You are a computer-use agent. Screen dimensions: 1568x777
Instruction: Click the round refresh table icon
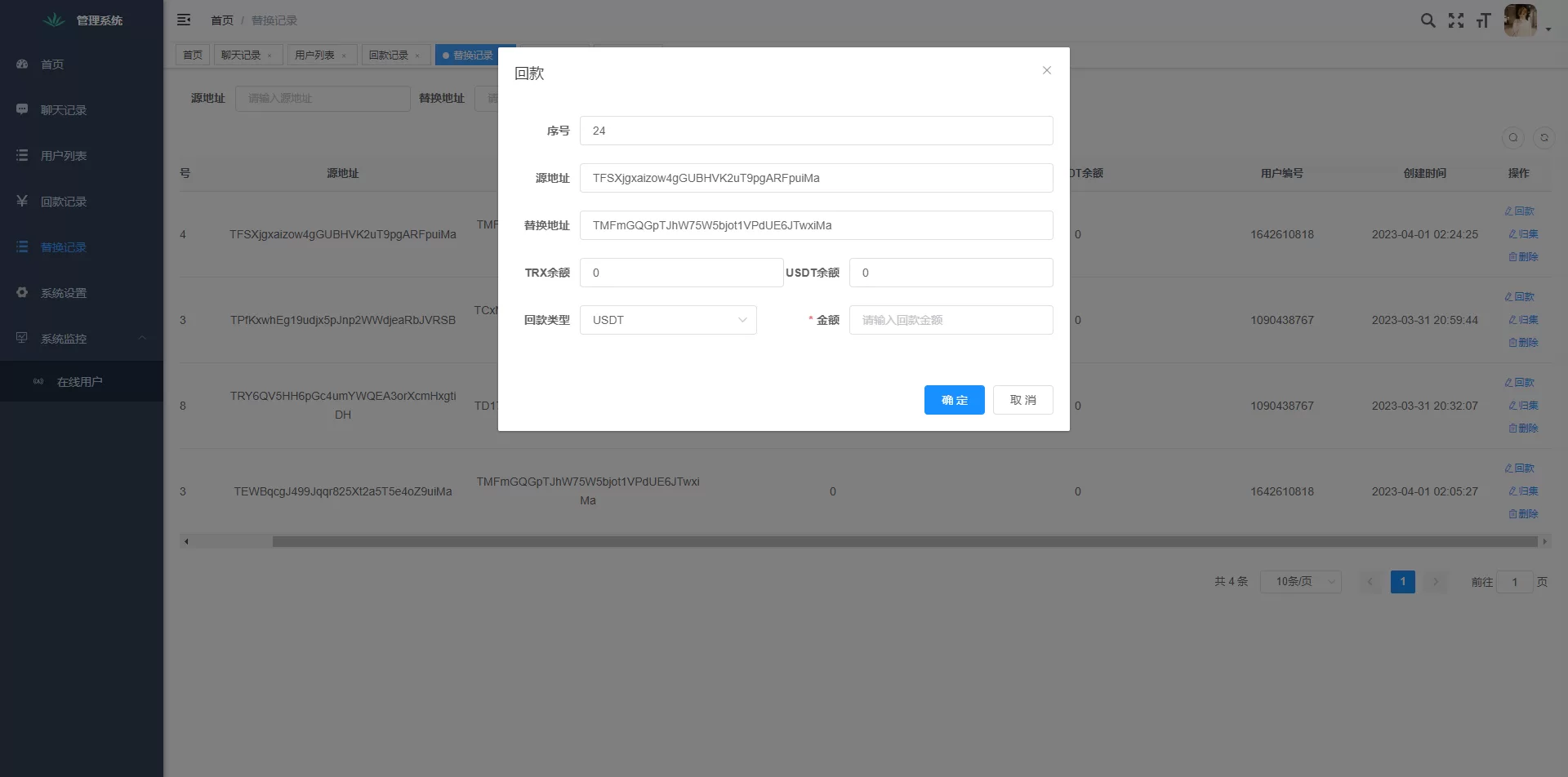point(1543,138)
